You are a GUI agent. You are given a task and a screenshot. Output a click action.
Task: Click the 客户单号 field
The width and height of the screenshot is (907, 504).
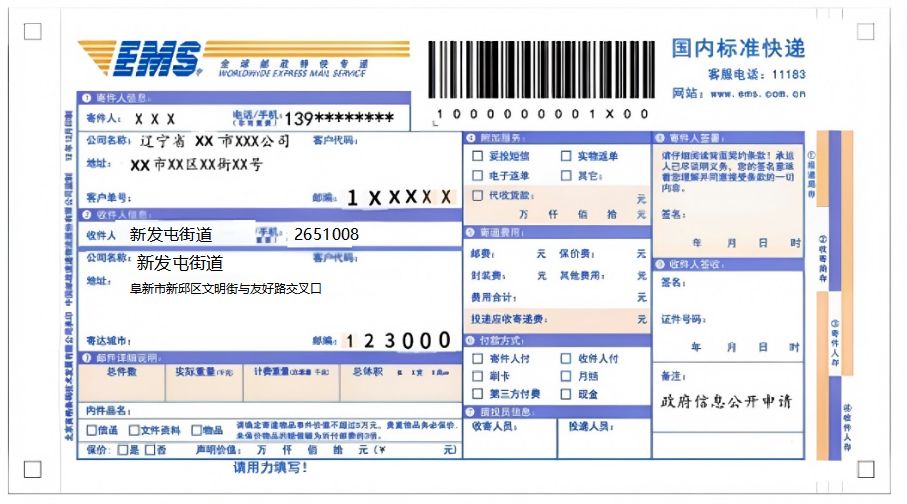220,197
